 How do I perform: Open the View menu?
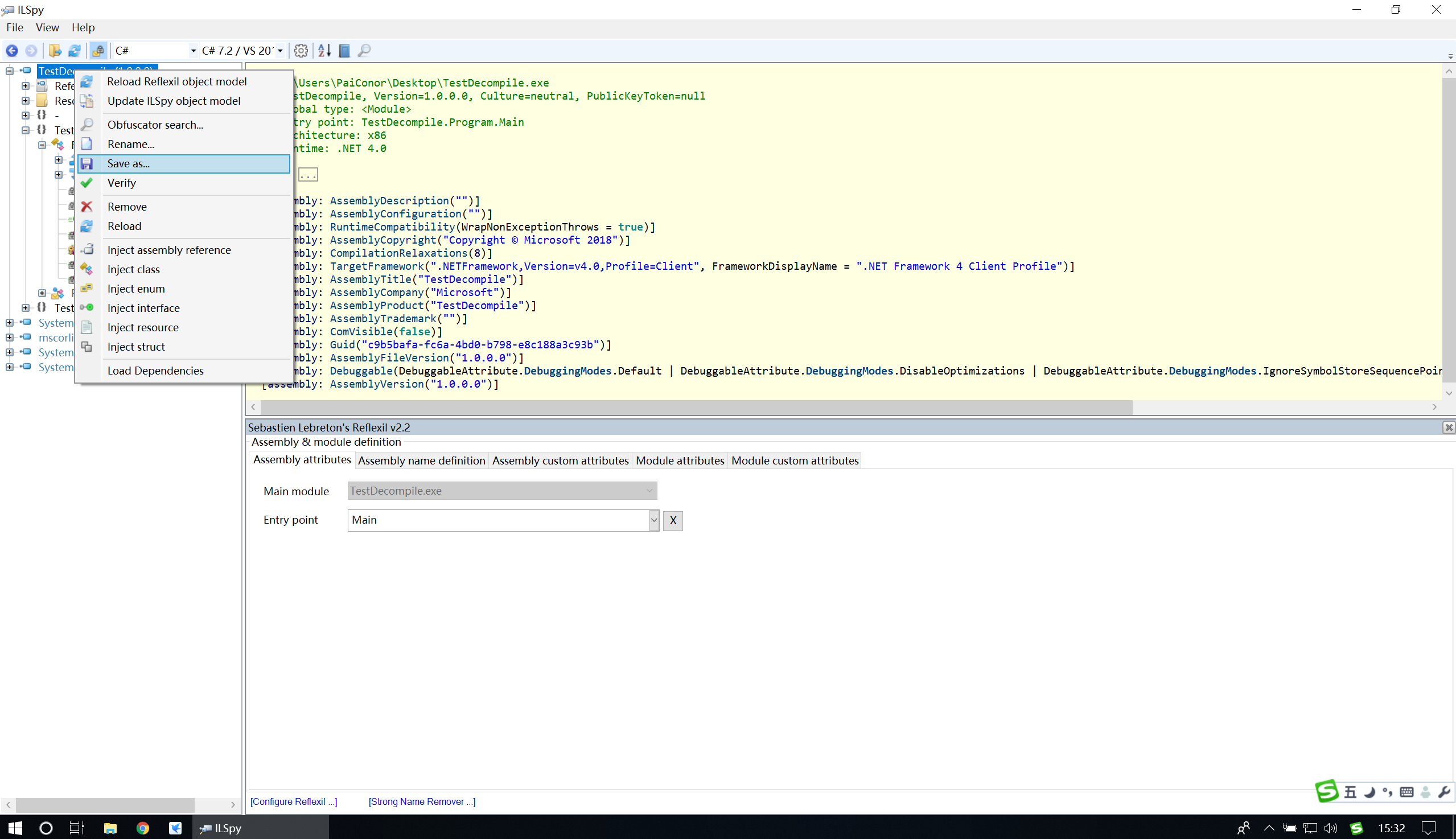47,27
